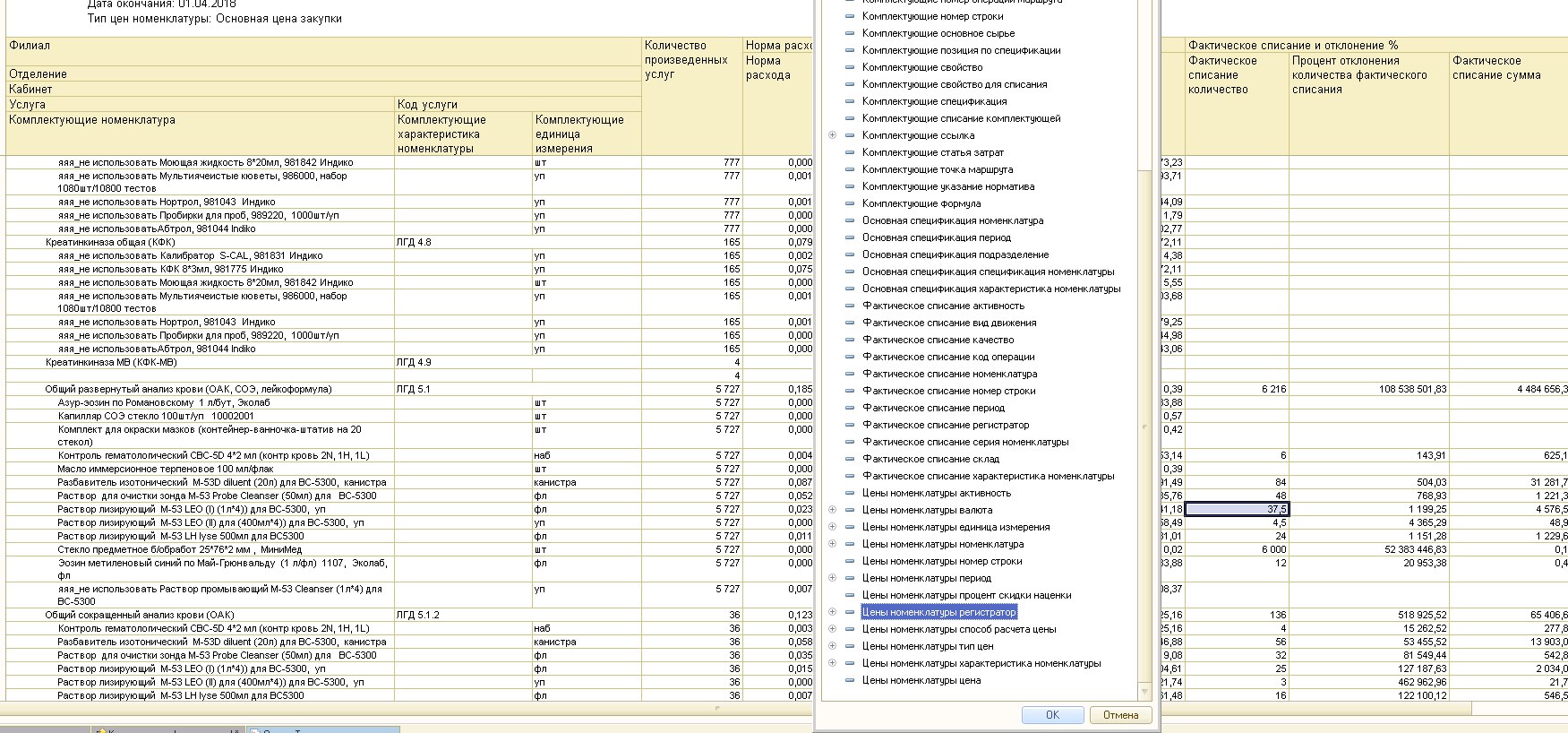Select Фактическое списание регистратор field
This screenshot has width=1568, height=733.
tap(946, 425)
